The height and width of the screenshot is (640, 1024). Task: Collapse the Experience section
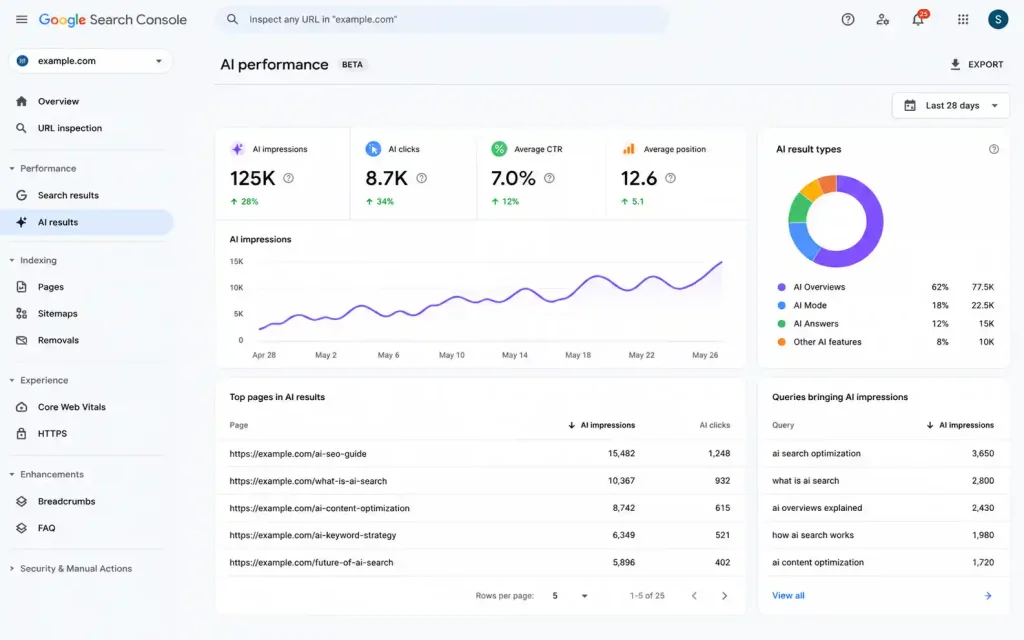[12, 380]
